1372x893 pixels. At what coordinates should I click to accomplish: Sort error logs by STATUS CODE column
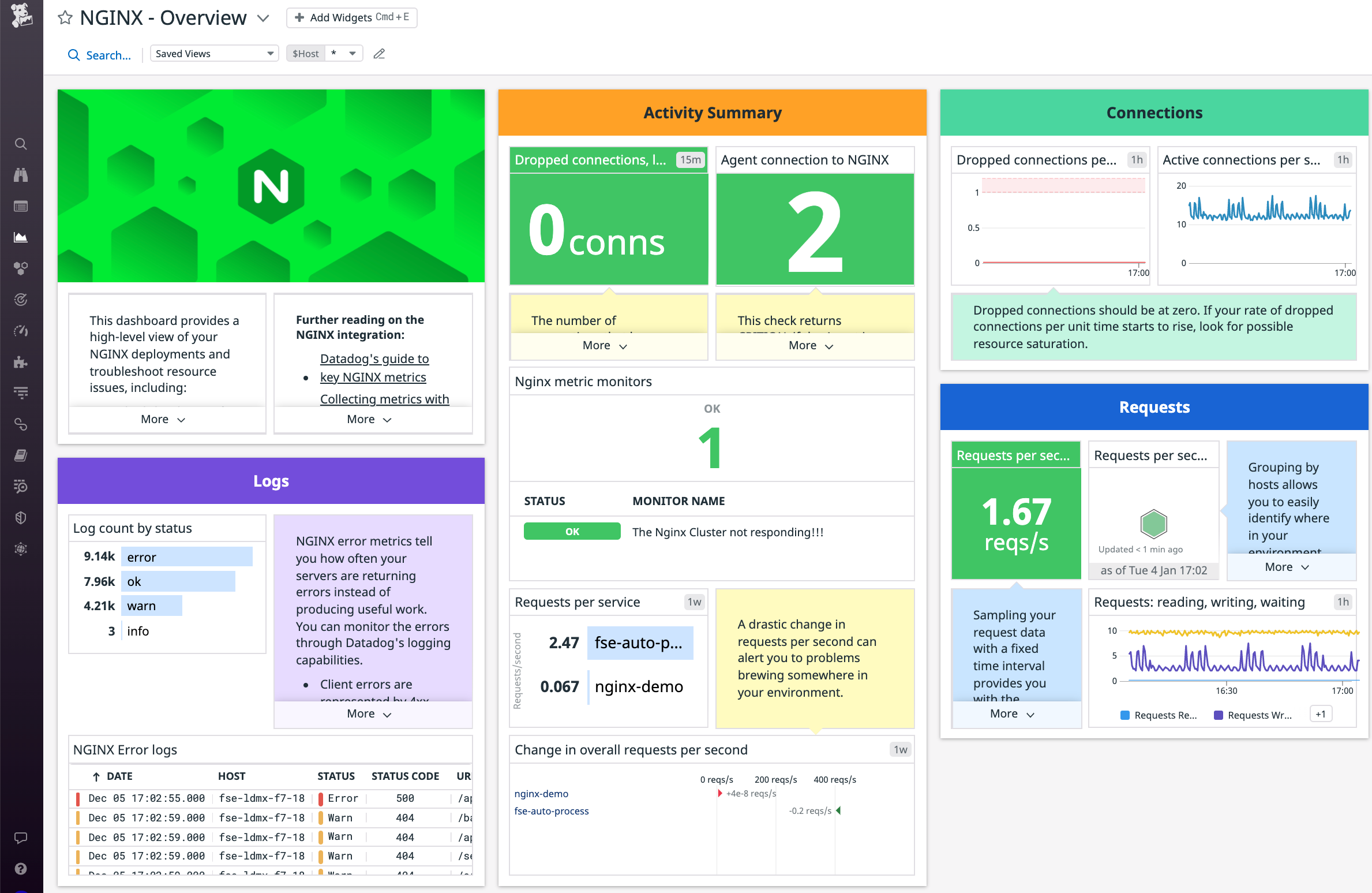point(406,776)
